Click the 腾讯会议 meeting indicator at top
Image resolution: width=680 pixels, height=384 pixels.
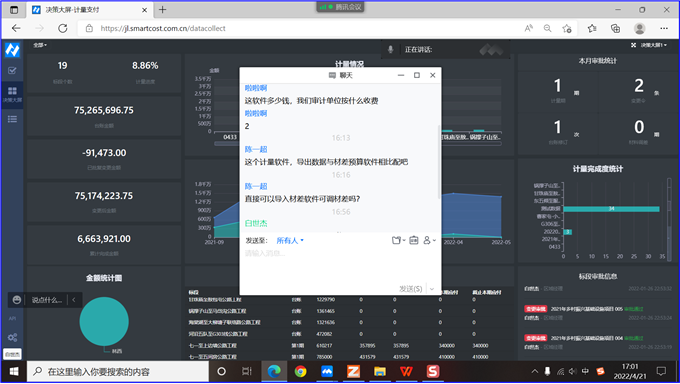pos(340,7)
